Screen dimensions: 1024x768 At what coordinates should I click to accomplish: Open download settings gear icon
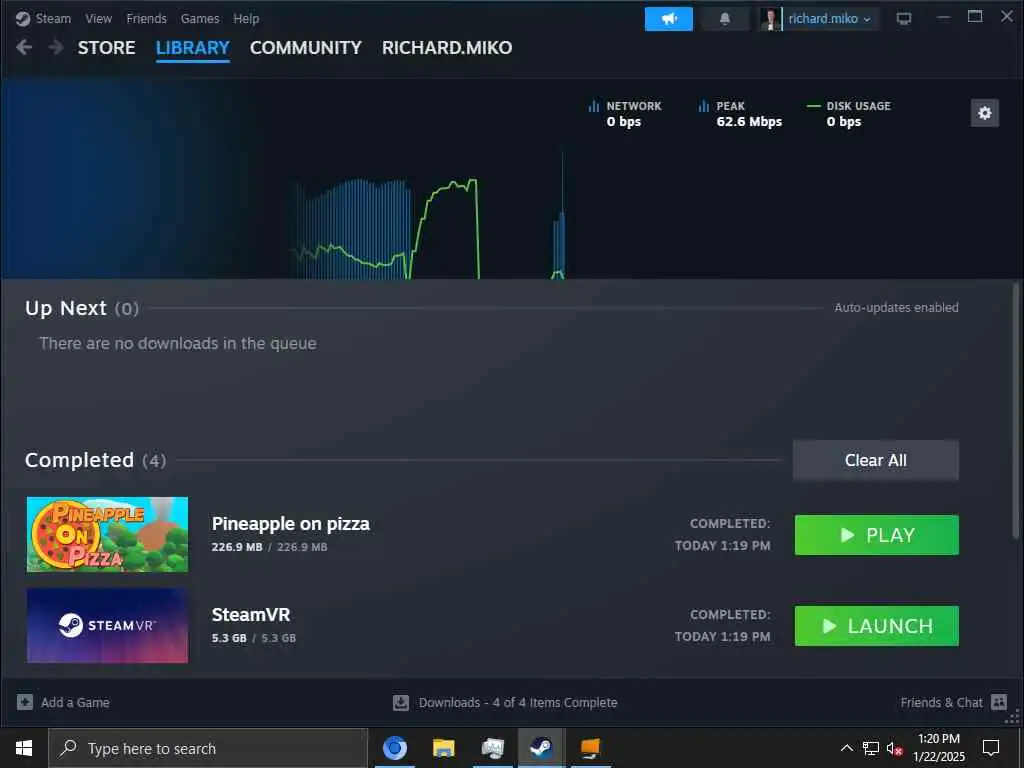(985, 113)
